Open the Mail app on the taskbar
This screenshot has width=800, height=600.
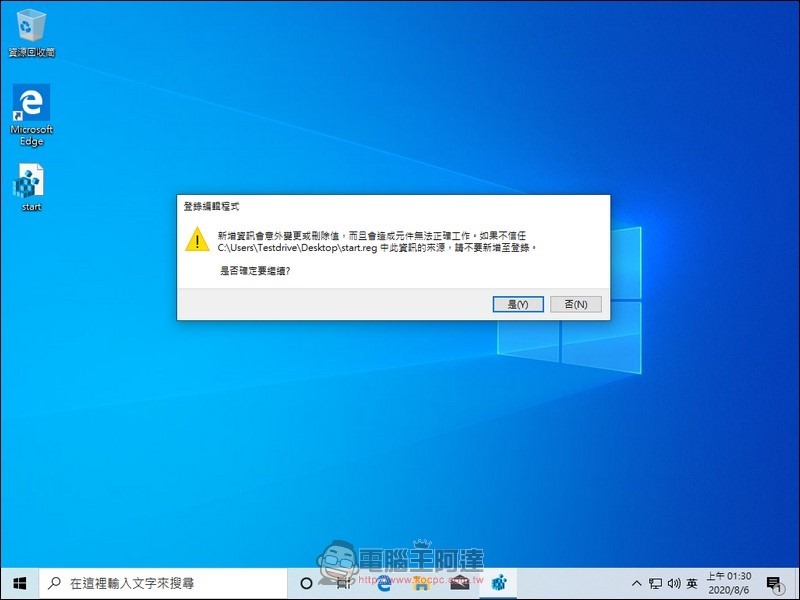point(460,583)
